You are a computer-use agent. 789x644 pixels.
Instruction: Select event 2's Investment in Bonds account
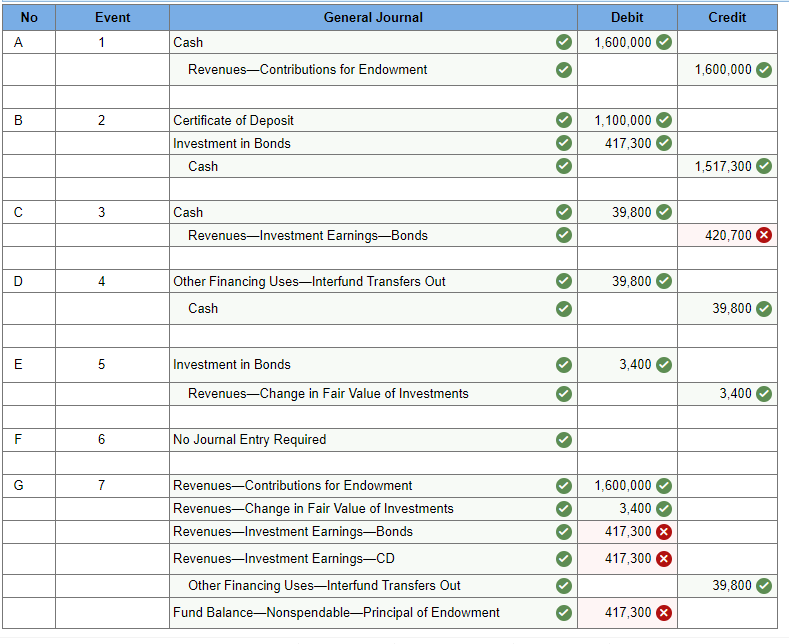point(373,143)
